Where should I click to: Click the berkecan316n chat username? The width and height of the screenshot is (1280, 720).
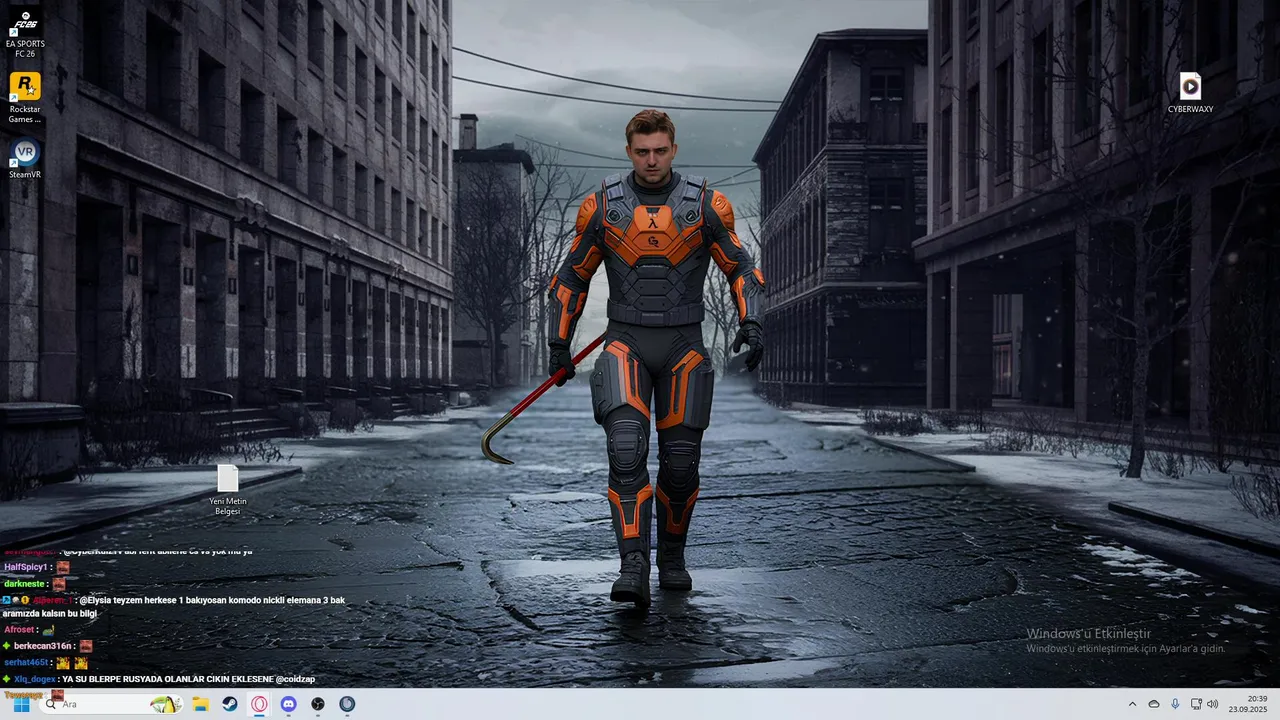click(x=44, y=646)
